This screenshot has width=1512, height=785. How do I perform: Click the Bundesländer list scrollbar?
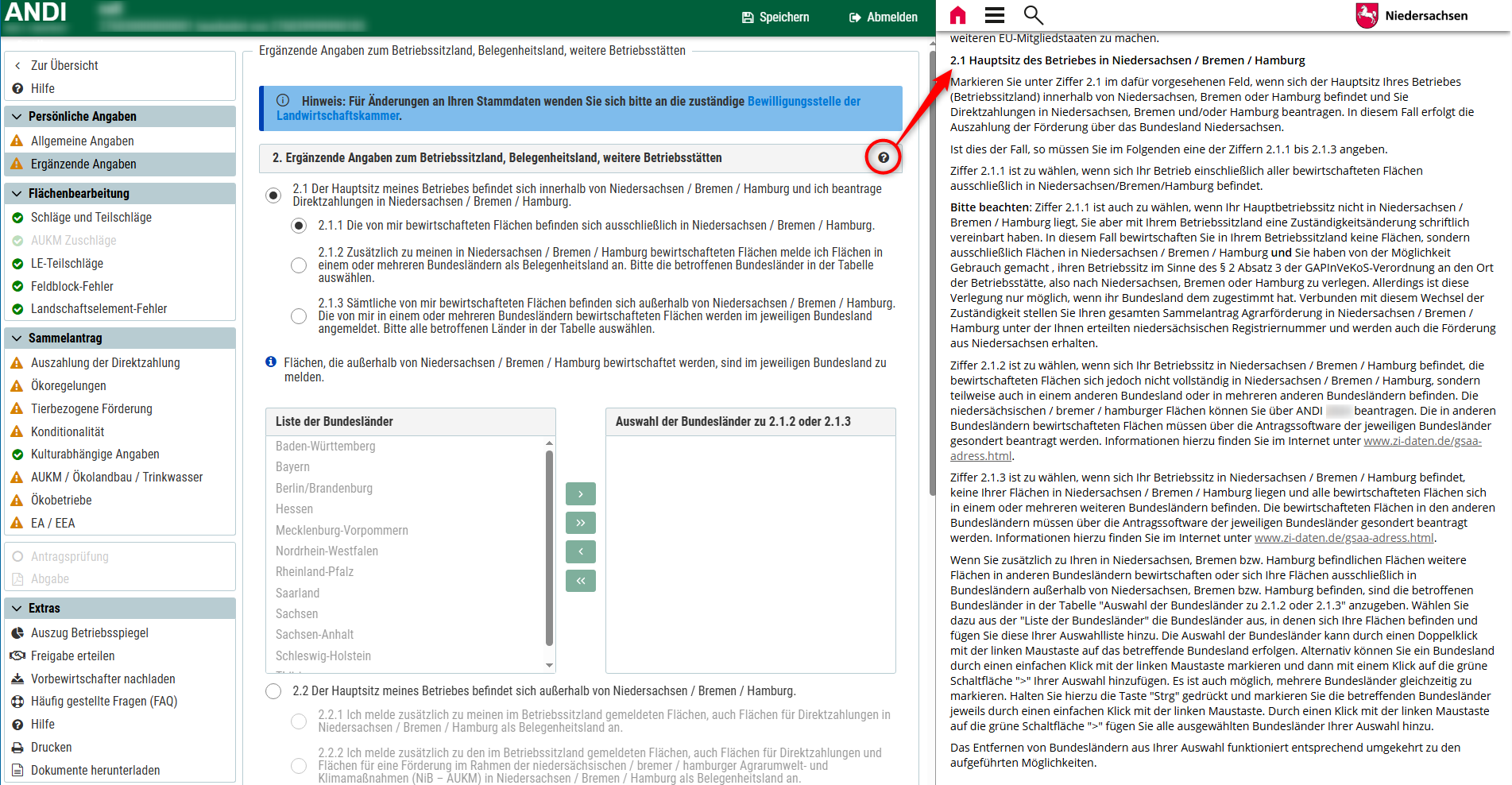[549, 548]
